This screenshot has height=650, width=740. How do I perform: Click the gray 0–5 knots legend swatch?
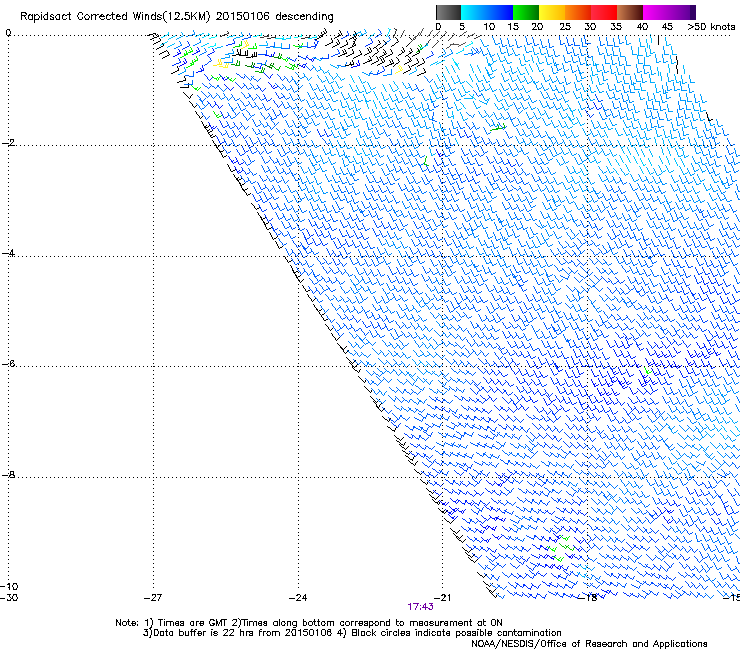tap(448, 12)
